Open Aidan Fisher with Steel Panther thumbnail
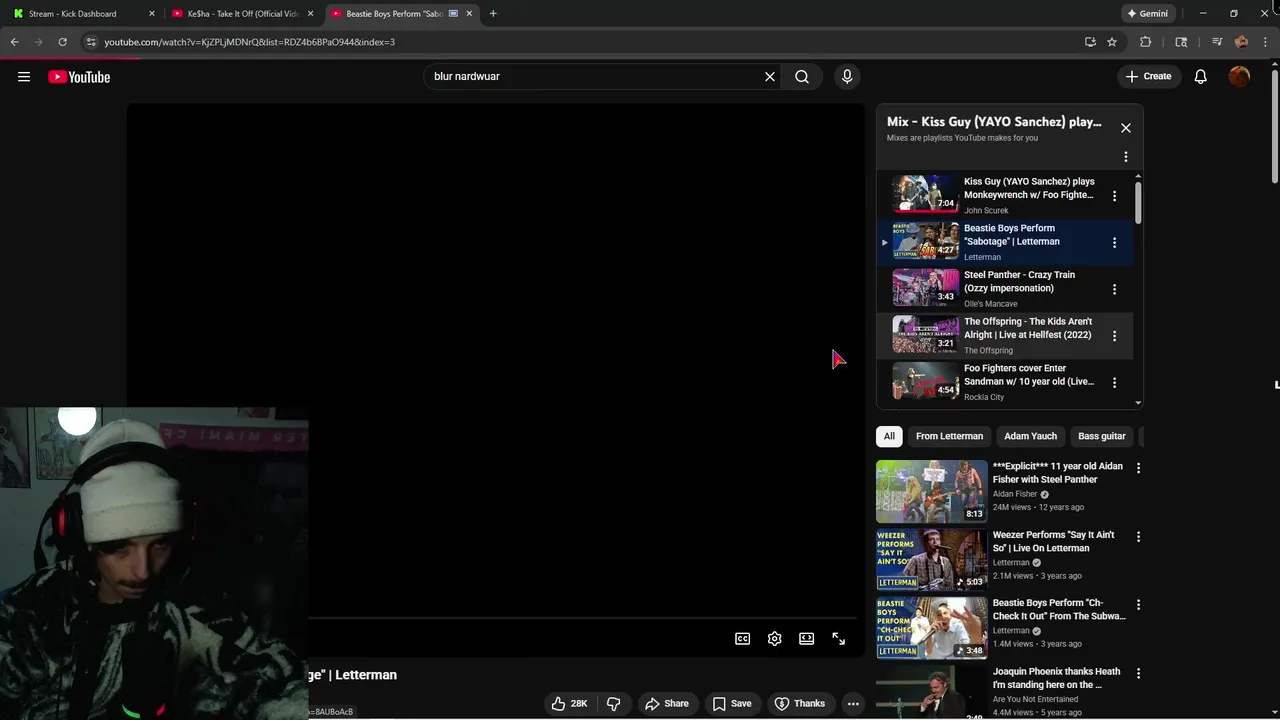Screen dimensions: 1280x720 931,491
